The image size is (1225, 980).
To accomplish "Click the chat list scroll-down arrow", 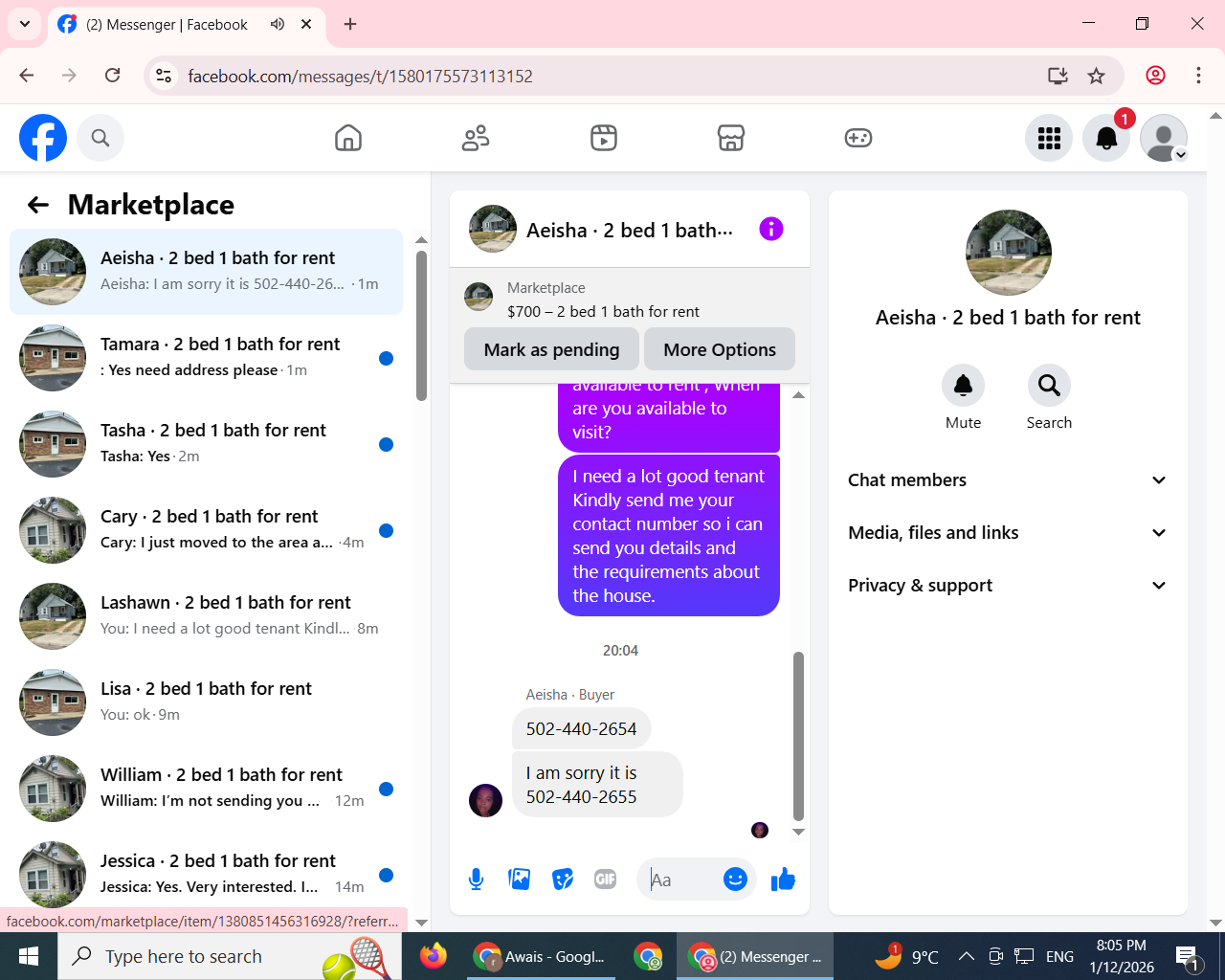I will pyautogui.click(x=421, y=924).
